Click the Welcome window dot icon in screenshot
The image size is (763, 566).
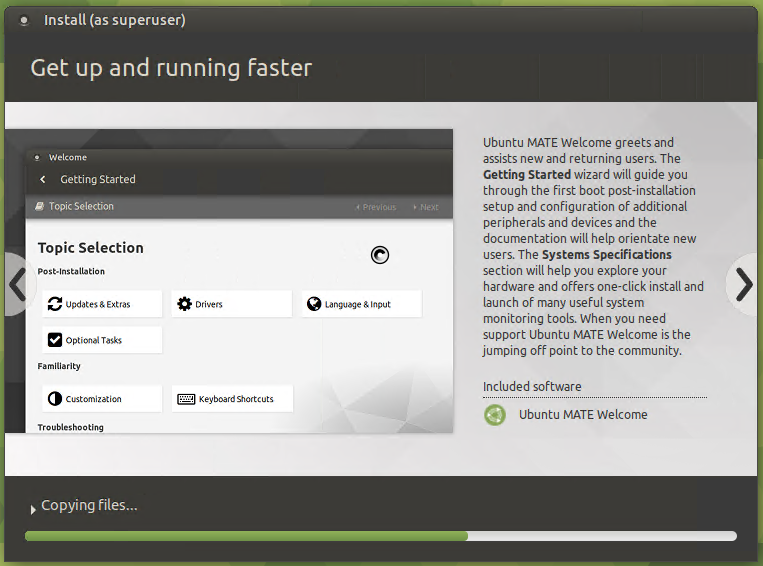37,157
